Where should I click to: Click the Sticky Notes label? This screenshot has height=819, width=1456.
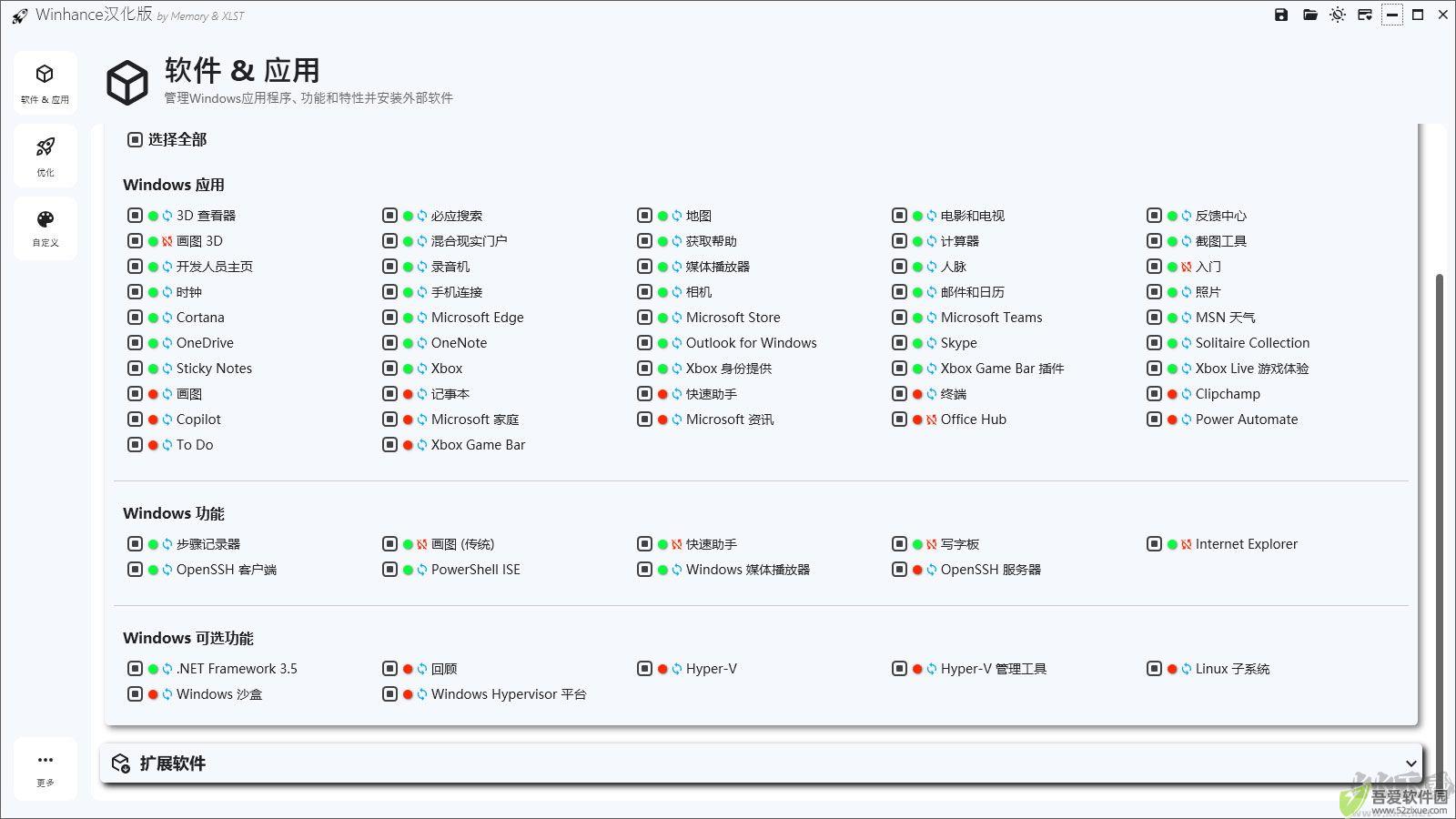tap(214, 369)
